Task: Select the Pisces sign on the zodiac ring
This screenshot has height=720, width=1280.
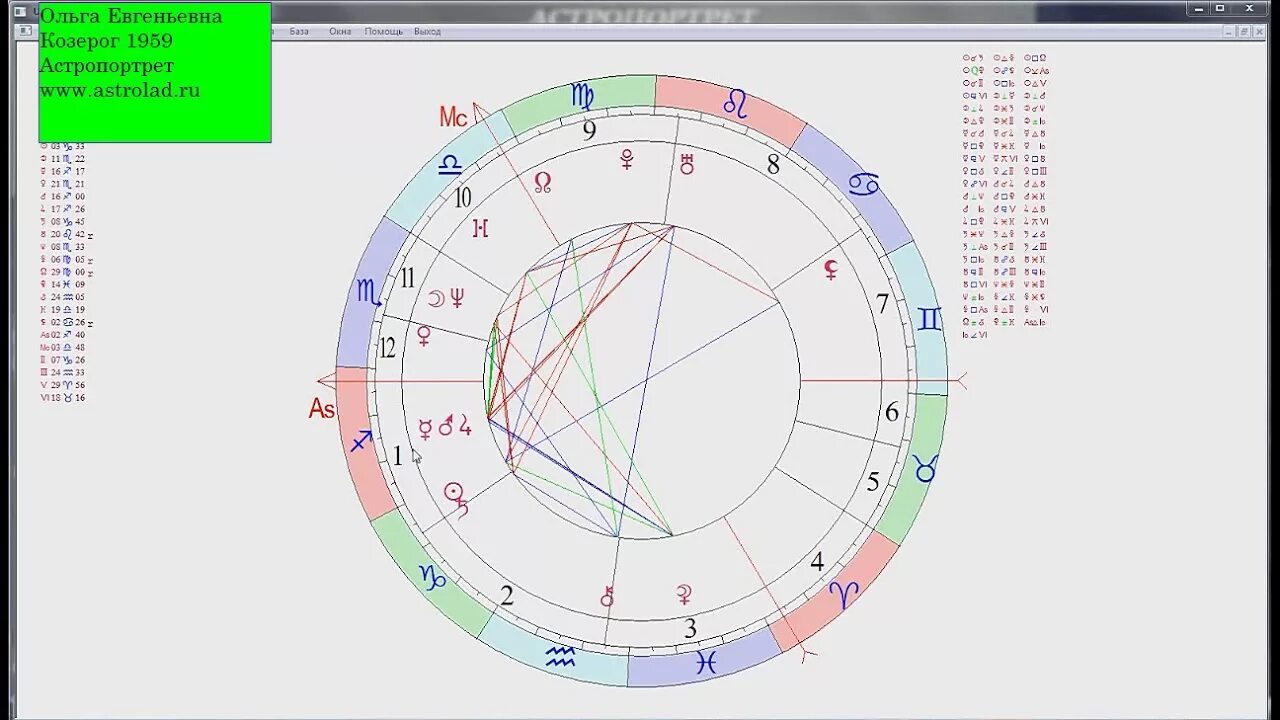Action: click(x=706, y=661)
